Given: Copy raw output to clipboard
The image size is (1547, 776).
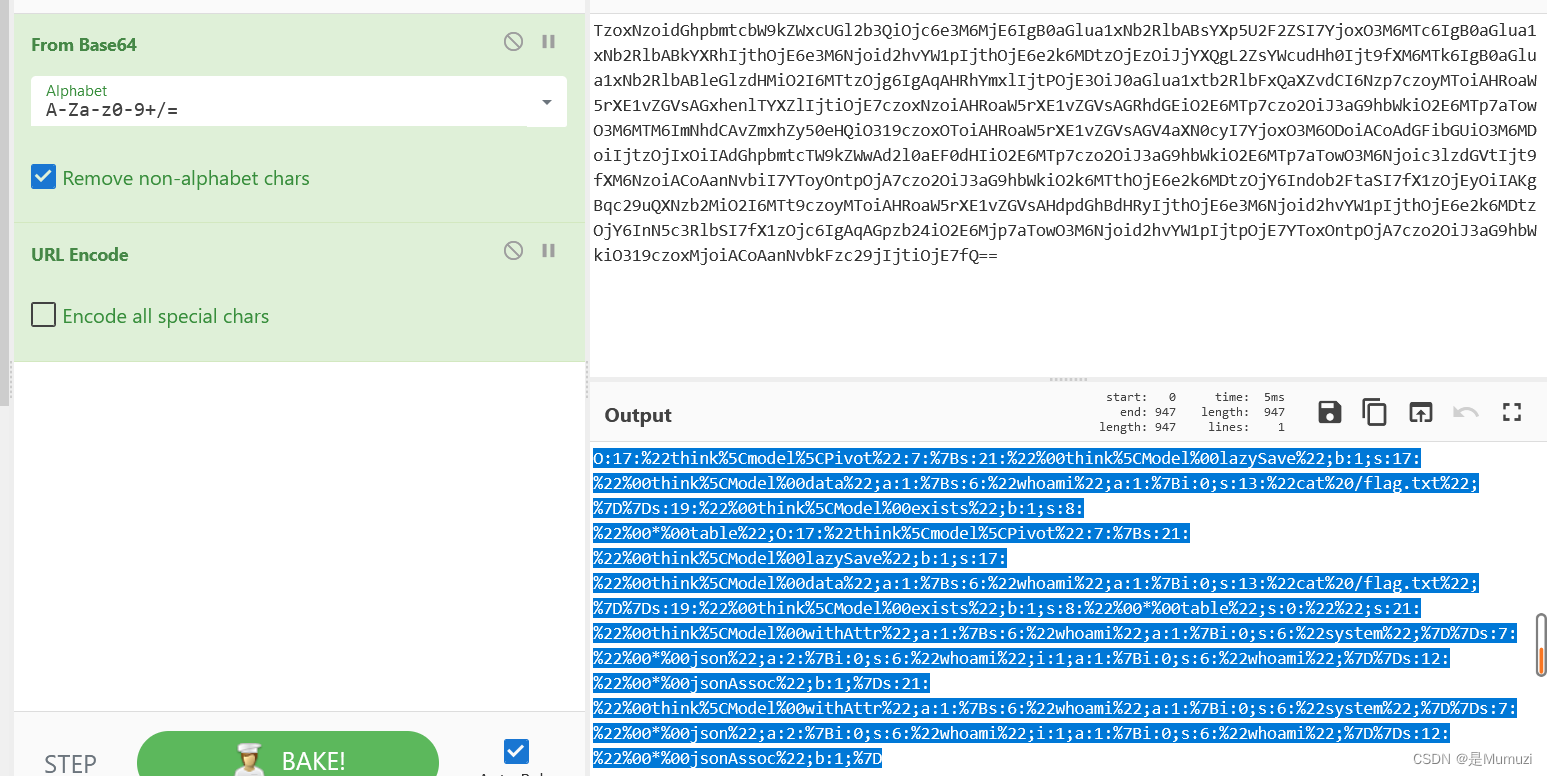Looking at the screenshot, I should click(x=1375, y=412).
